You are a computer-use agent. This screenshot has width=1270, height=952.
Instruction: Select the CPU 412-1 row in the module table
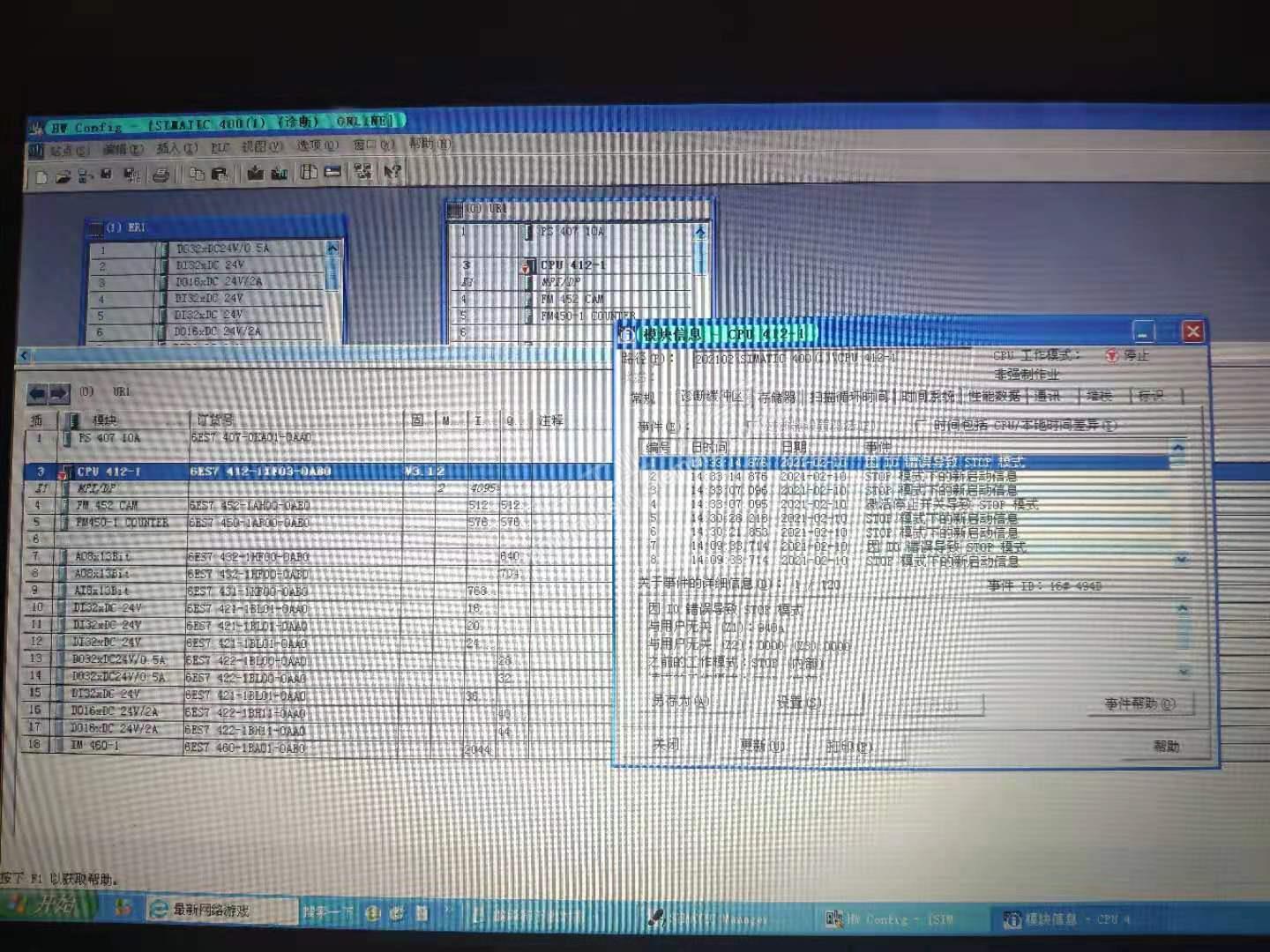317,472
